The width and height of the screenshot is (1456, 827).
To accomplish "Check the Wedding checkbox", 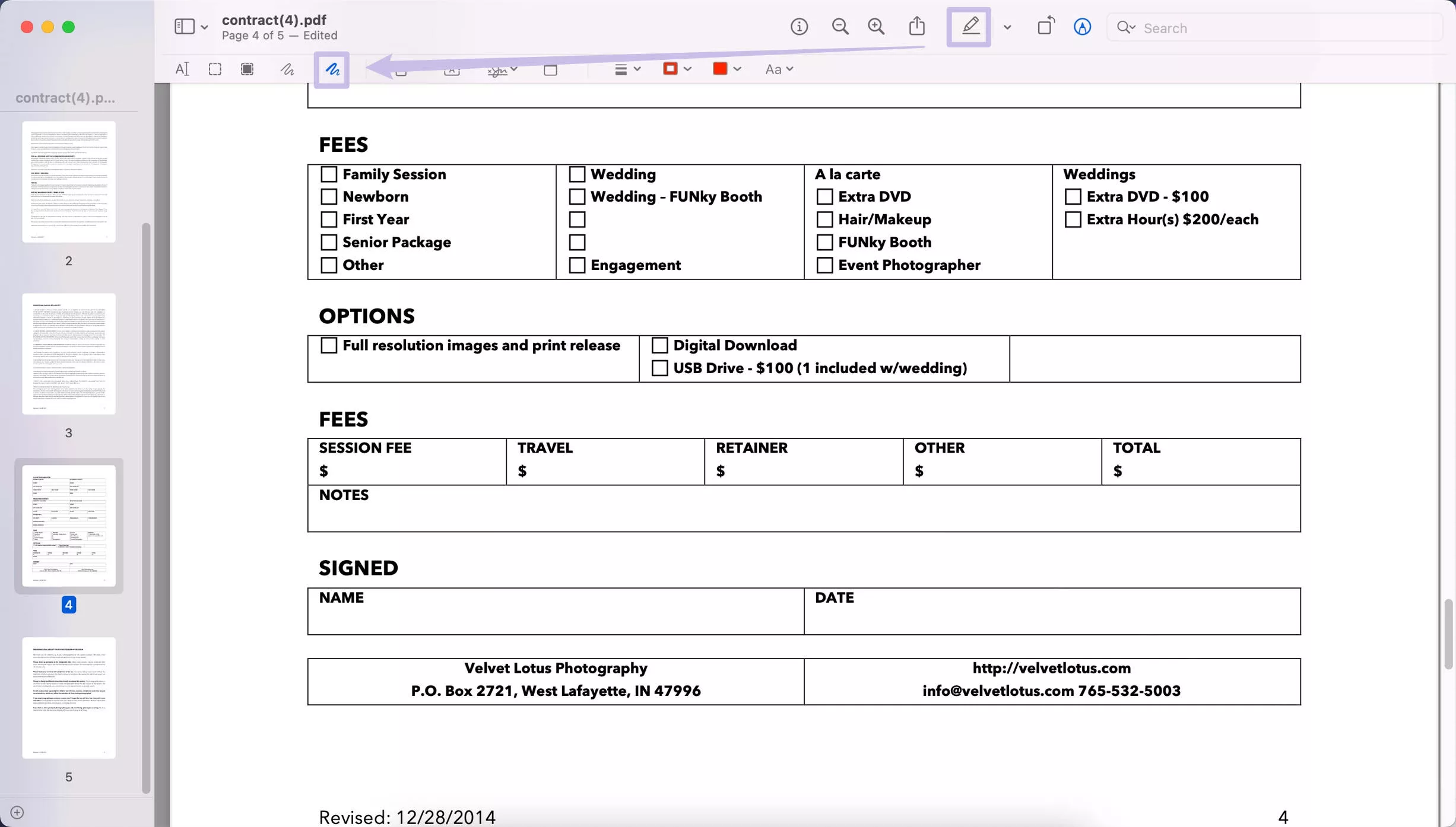I will coord(576,174).
